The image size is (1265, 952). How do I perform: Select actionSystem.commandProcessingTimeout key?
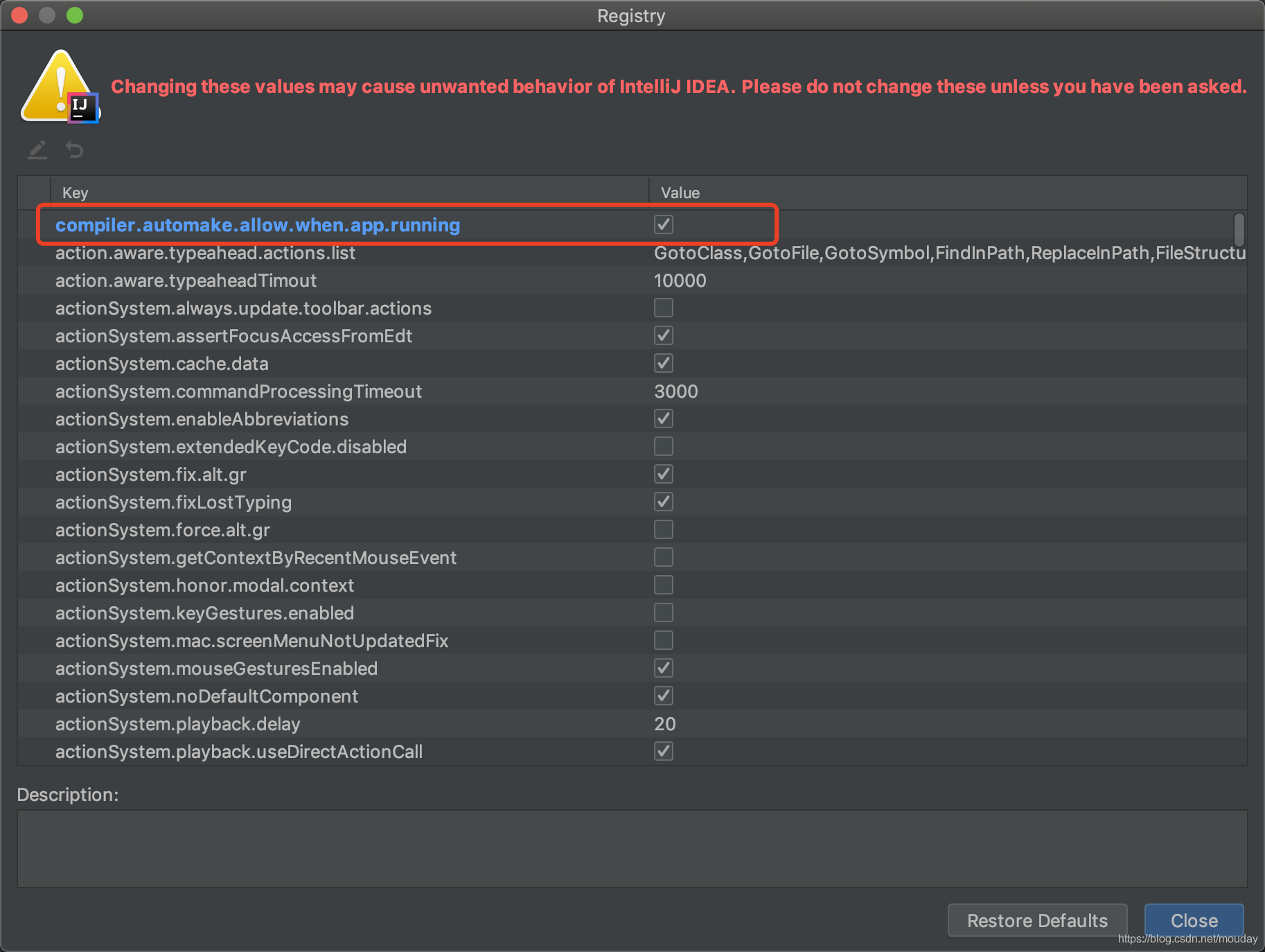point(238,391)
